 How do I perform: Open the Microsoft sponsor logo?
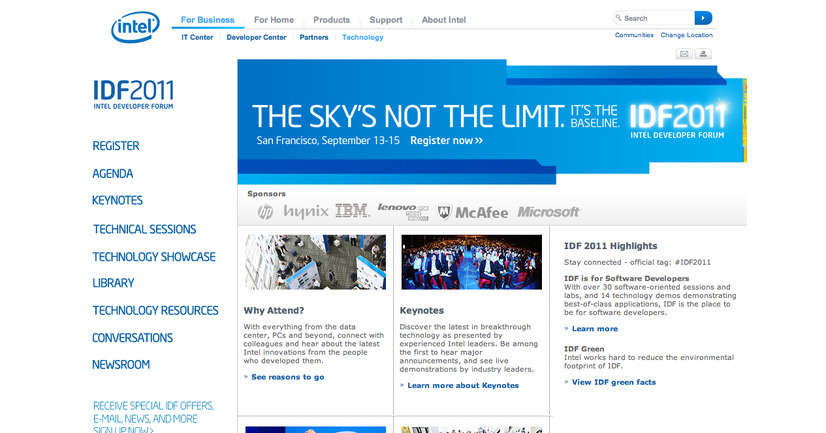coord(549,212)
